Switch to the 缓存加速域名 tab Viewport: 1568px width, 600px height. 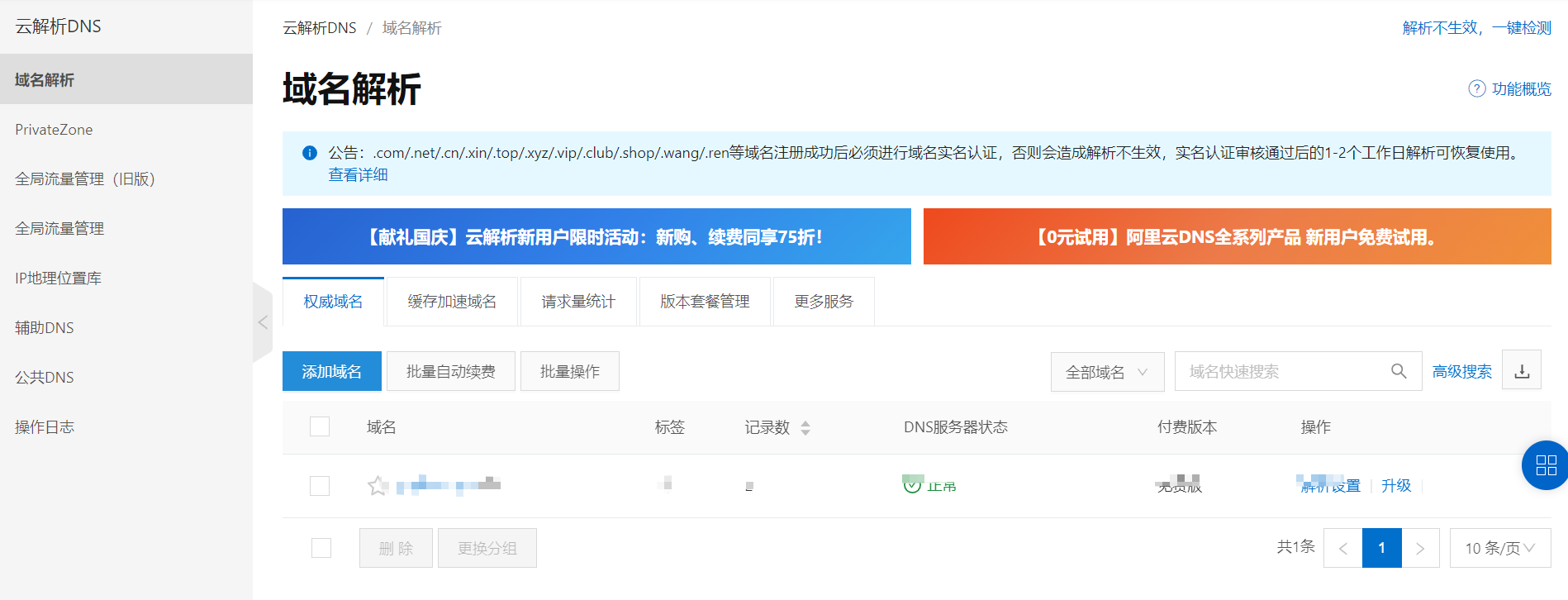pos(452,302)
